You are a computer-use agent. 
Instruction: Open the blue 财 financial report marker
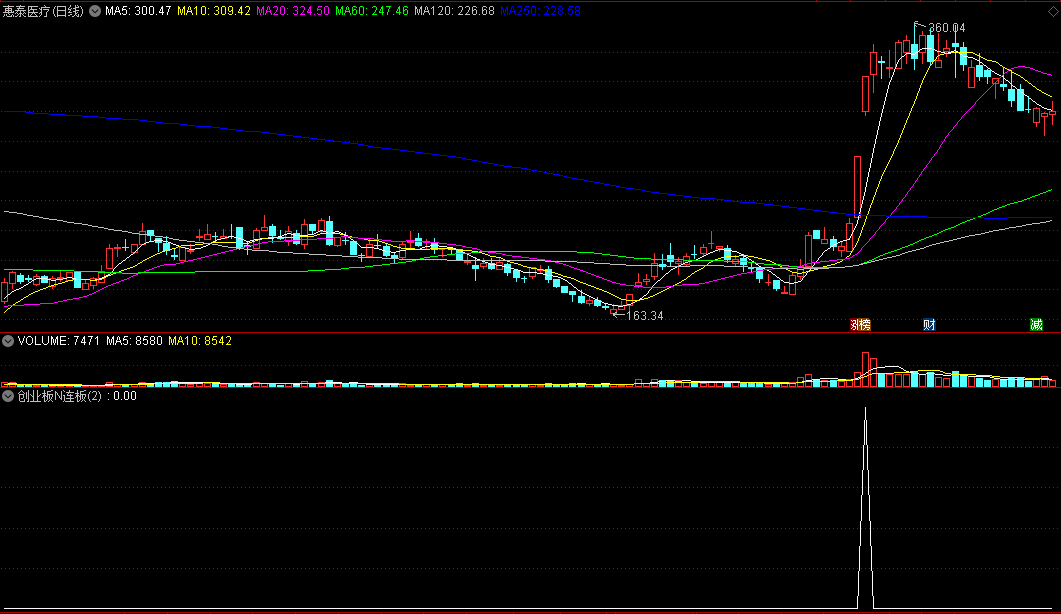pos(929,325)
